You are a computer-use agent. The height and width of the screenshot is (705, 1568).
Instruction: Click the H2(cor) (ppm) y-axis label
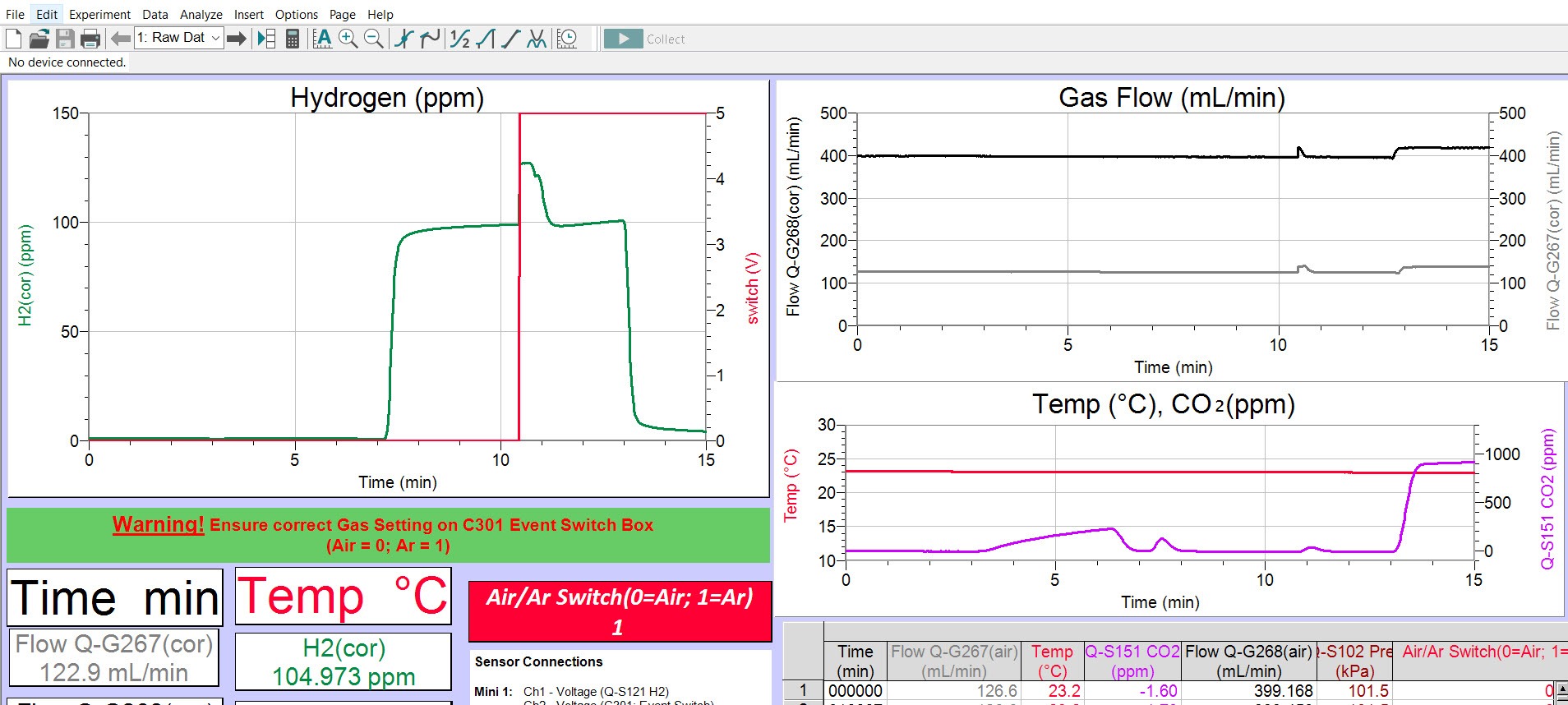pyautogui.click(x=25, y=275)
